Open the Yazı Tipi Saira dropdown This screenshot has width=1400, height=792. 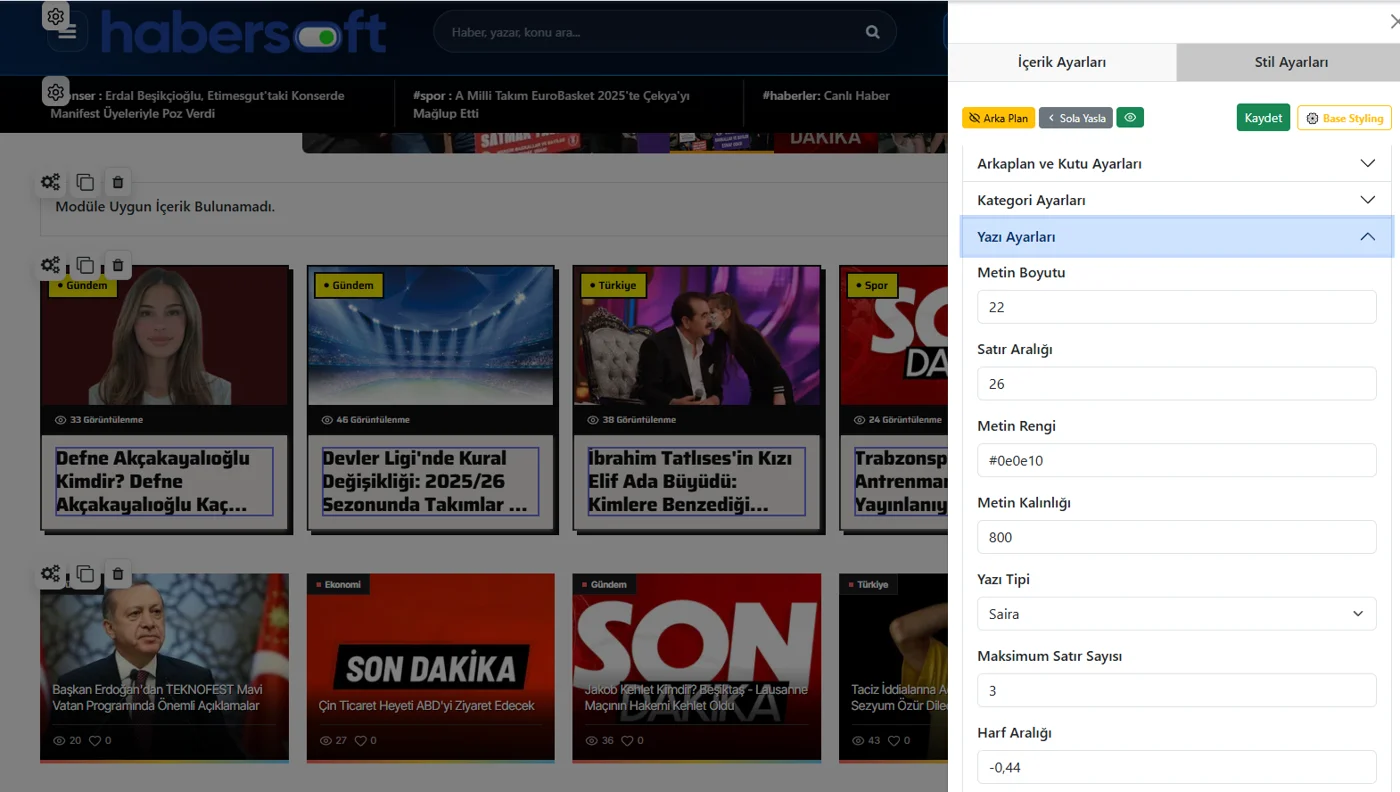(1177, 614)
